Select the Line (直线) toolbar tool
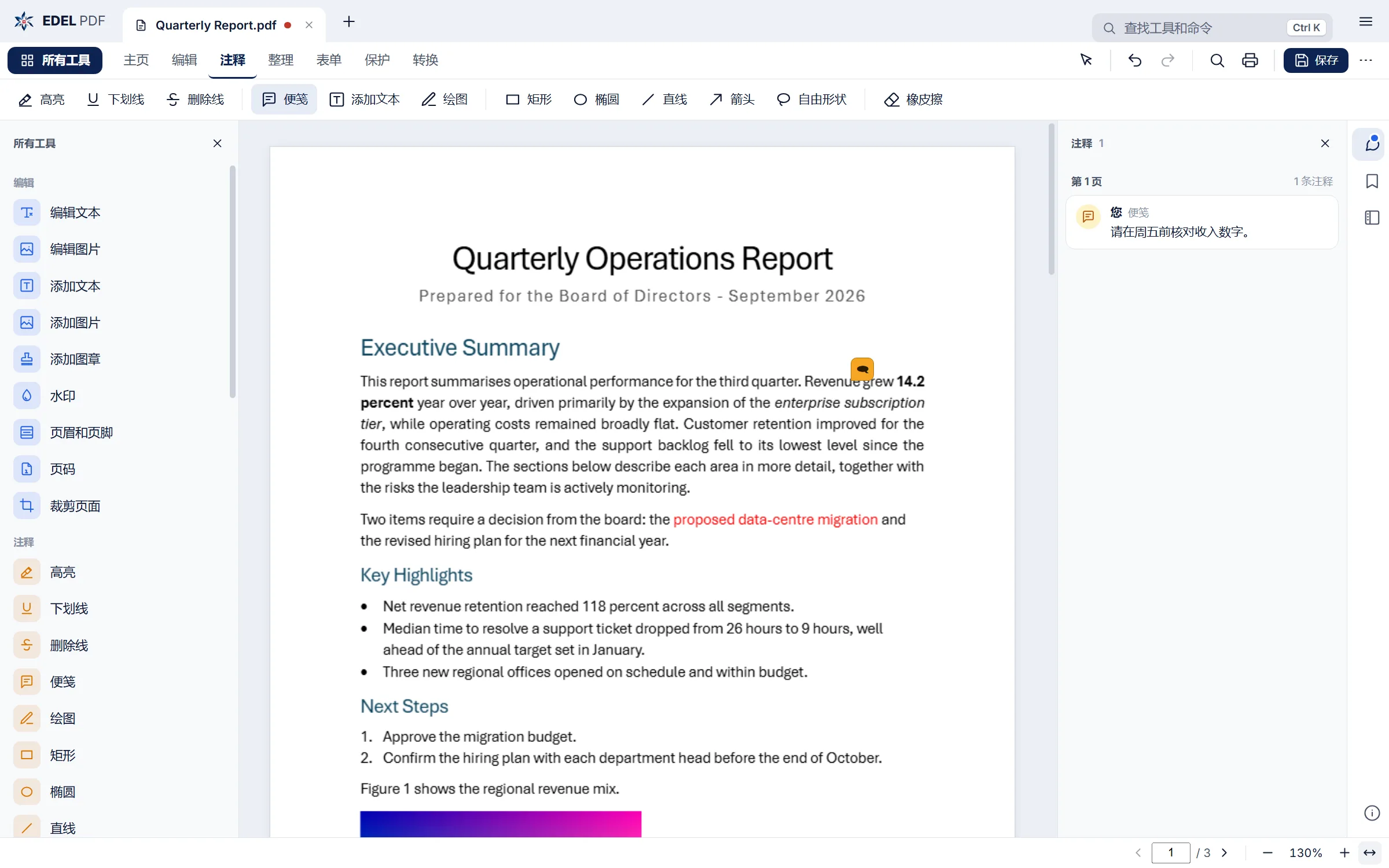The width and height of the screenshot is (1389, 868). [x=664, y=100]
